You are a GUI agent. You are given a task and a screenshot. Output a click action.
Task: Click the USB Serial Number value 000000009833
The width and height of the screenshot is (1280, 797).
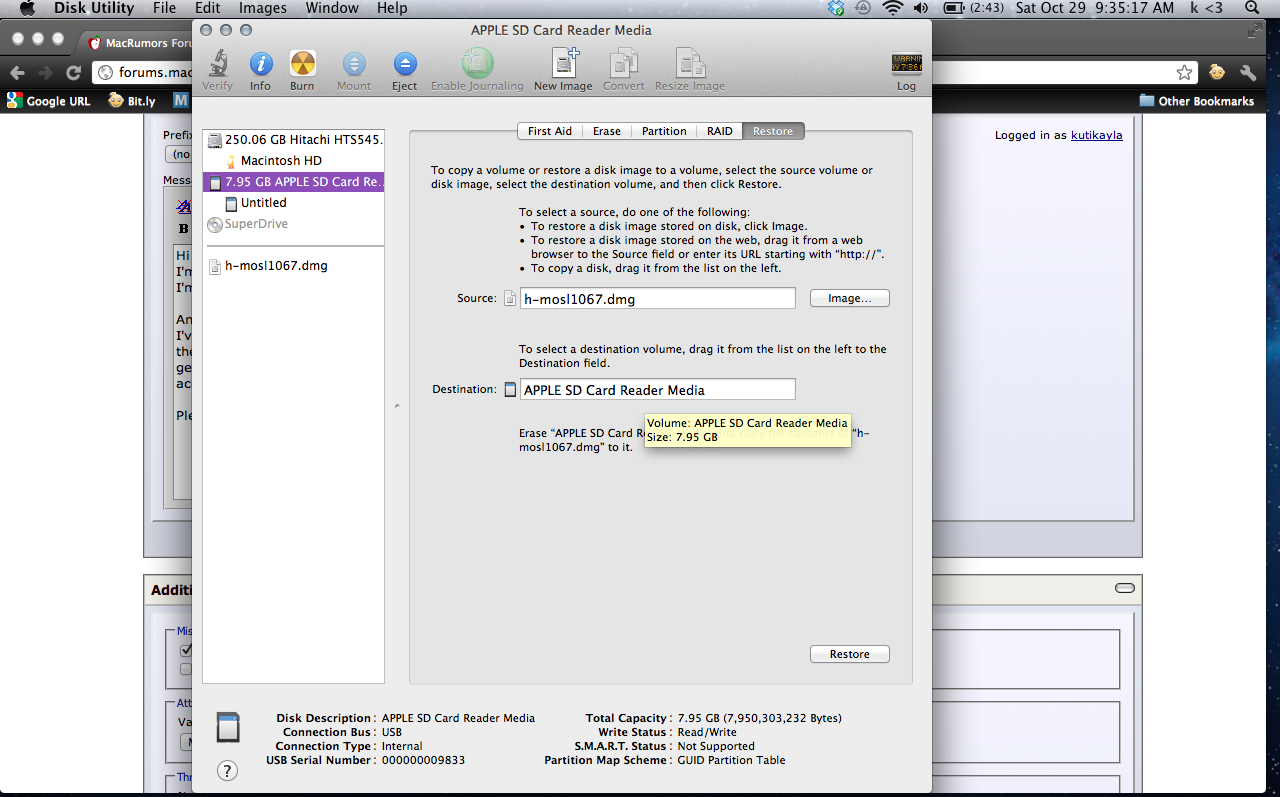point(423,760)
